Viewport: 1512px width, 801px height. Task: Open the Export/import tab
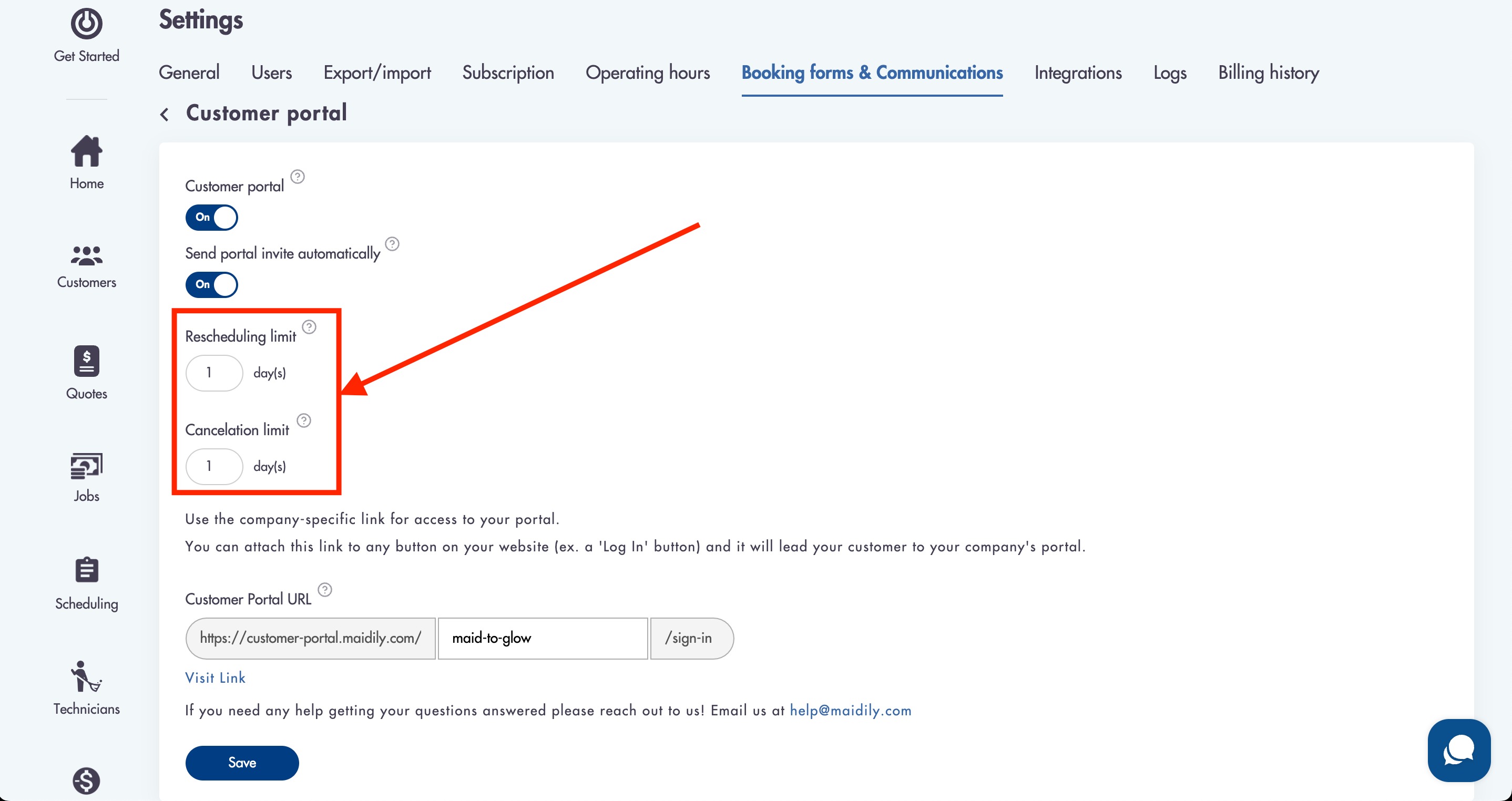point(377,73)
